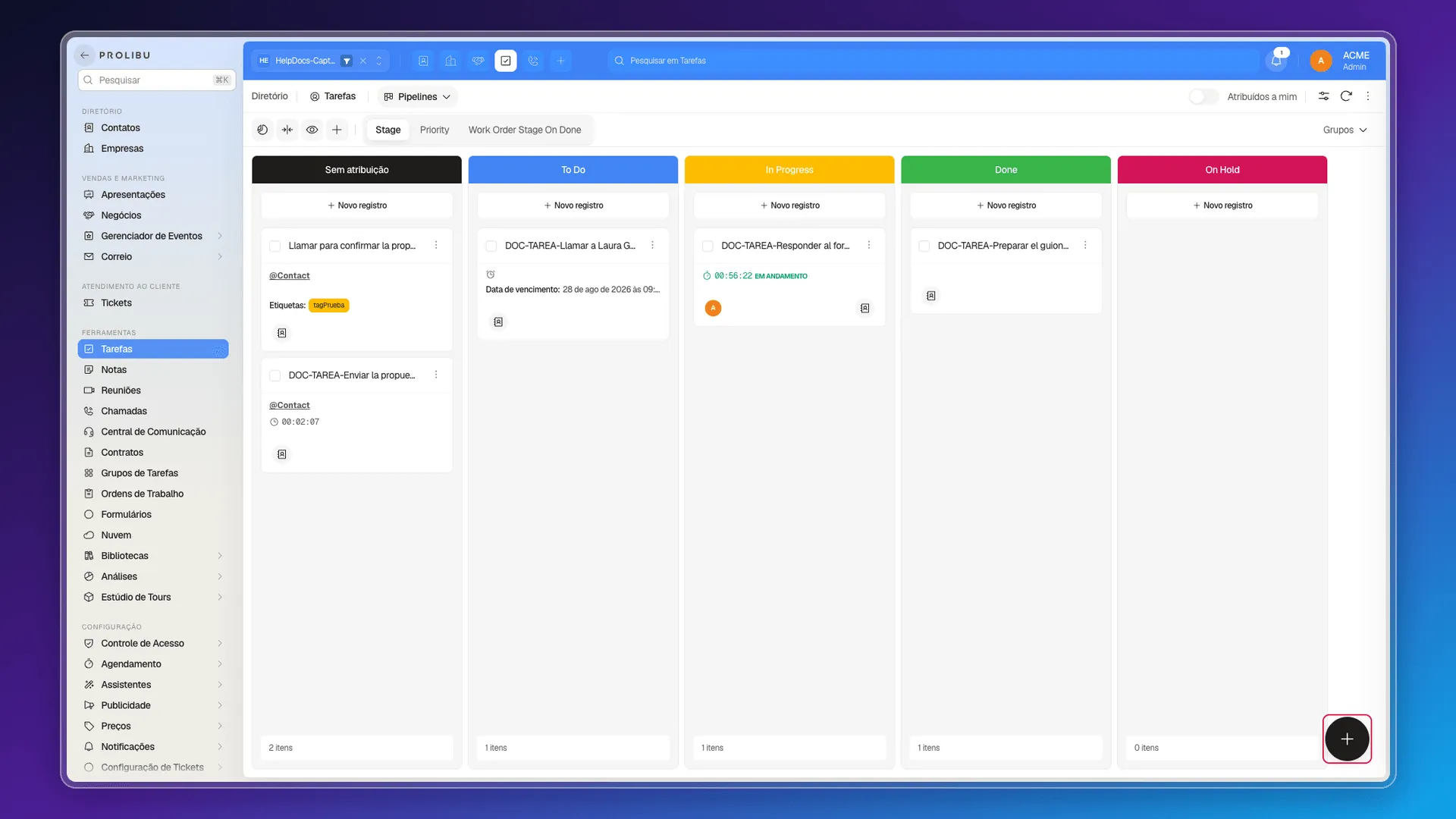Click the Pesquisar em Tarefas search field
1456x819 pixels.
(x=933, y=61)
